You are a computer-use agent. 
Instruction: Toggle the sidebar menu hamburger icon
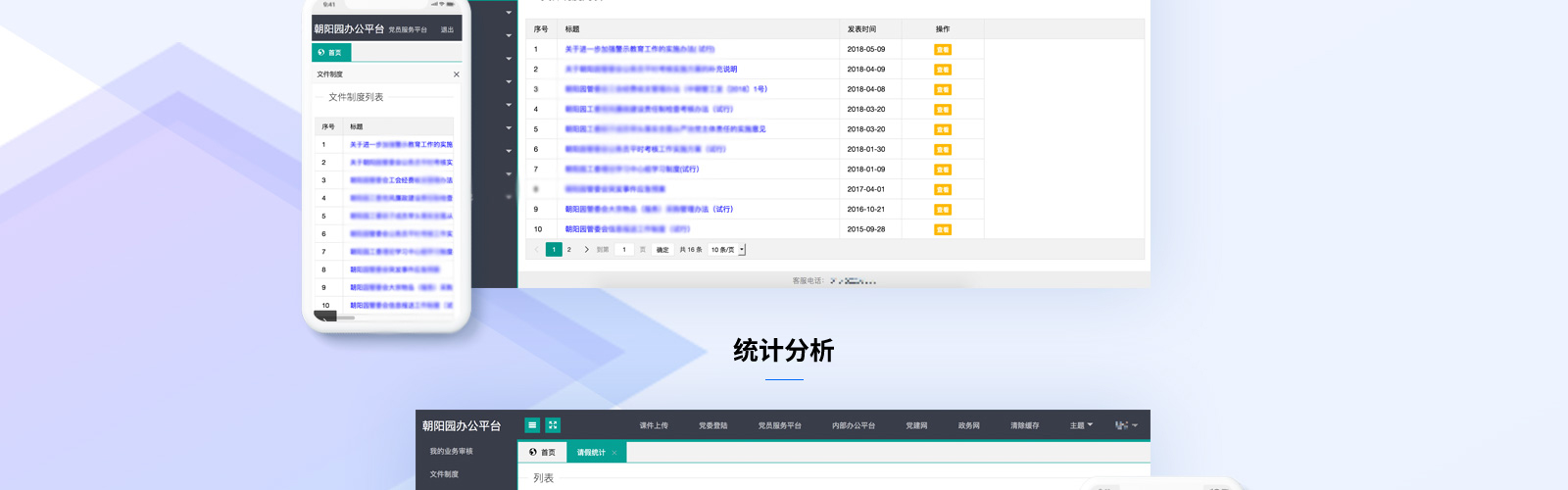point(532,425)
